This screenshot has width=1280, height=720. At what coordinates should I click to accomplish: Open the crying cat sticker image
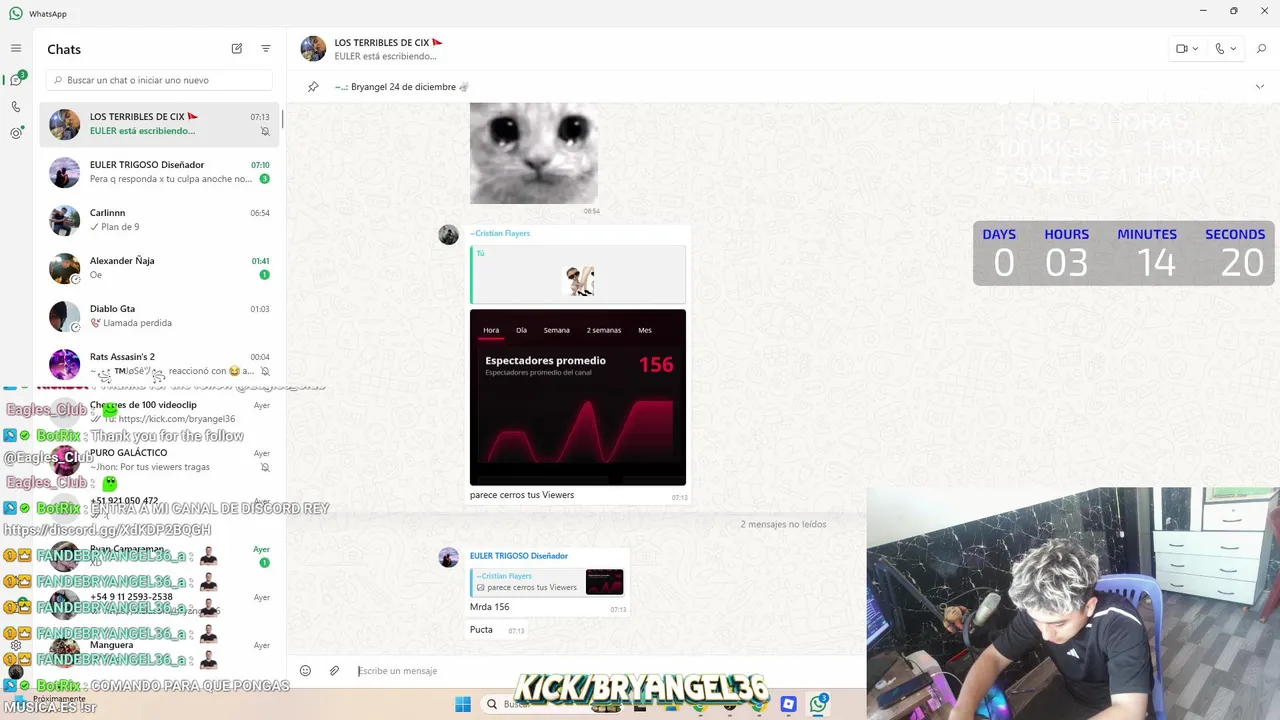pyautogui.click(x=534, y=152)
